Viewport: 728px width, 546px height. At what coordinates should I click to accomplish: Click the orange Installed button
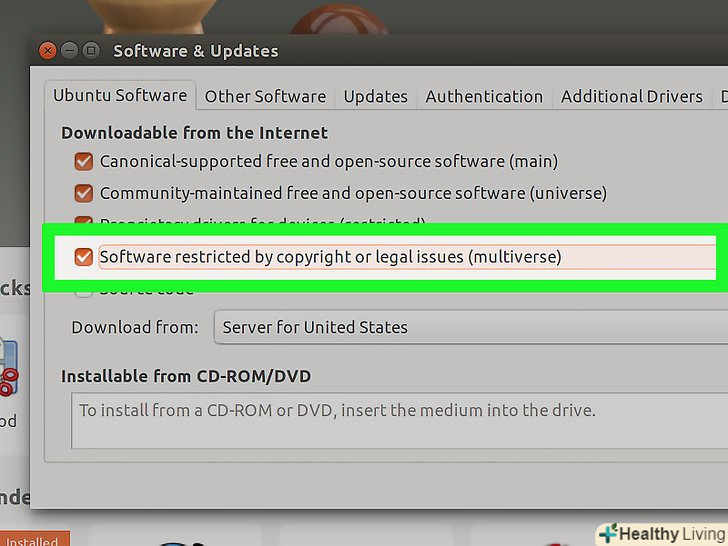34,539
